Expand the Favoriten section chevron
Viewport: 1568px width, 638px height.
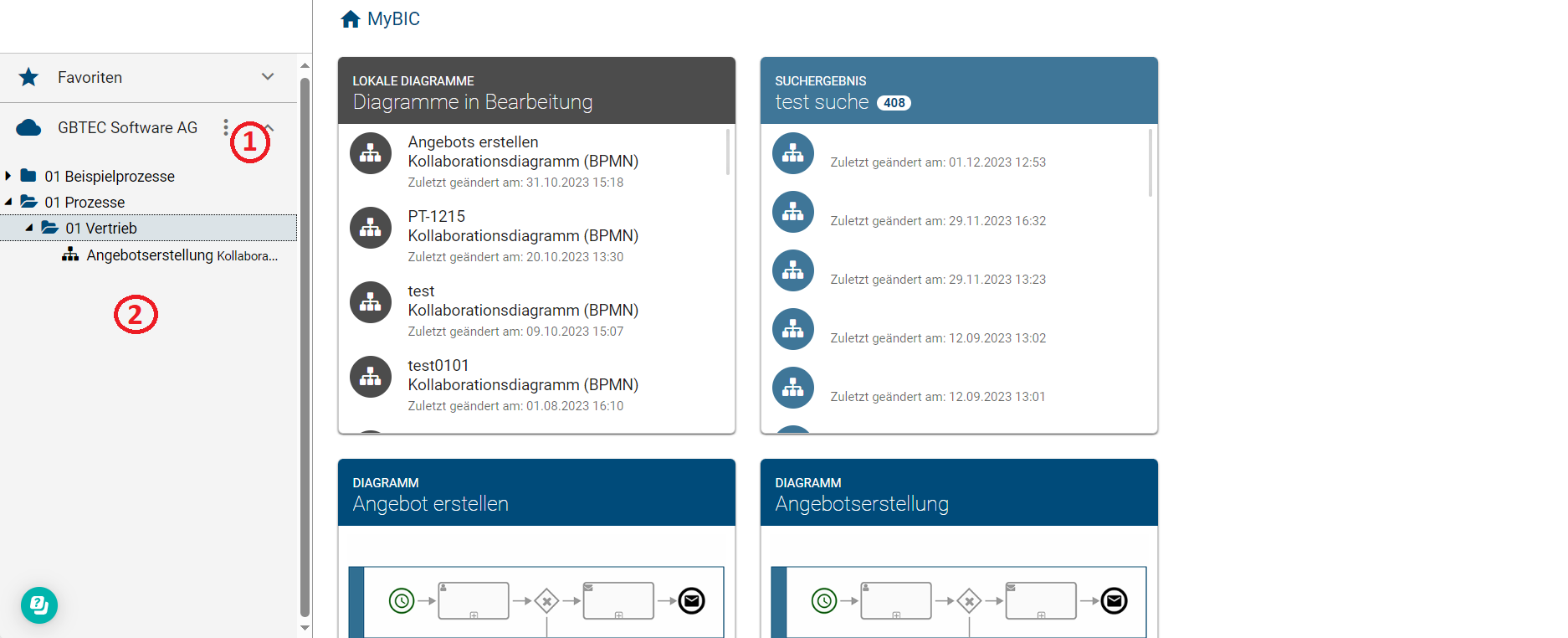(x=268, y=77)
